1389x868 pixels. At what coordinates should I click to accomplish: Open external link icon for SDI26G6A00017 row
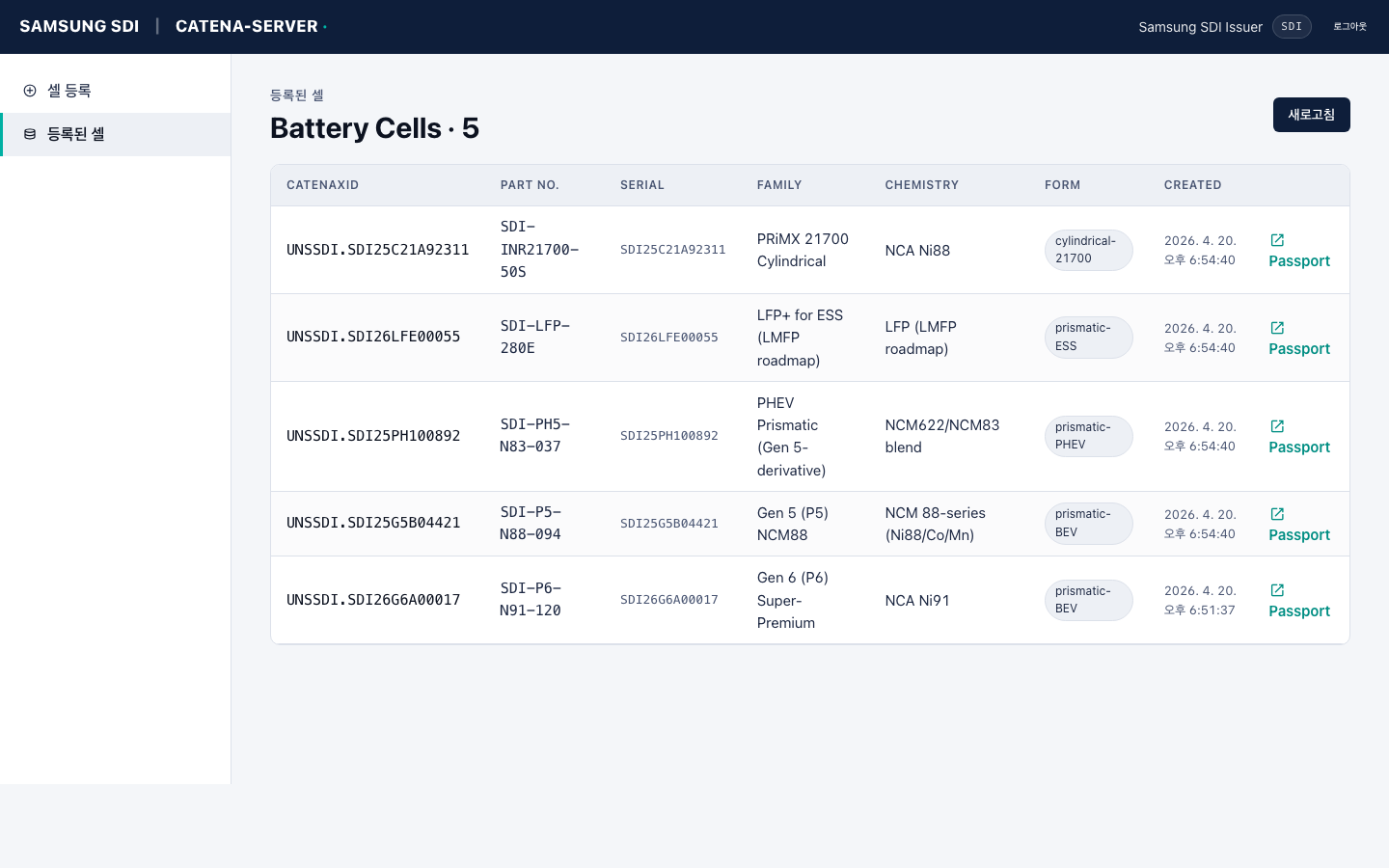click(1277, 590)
